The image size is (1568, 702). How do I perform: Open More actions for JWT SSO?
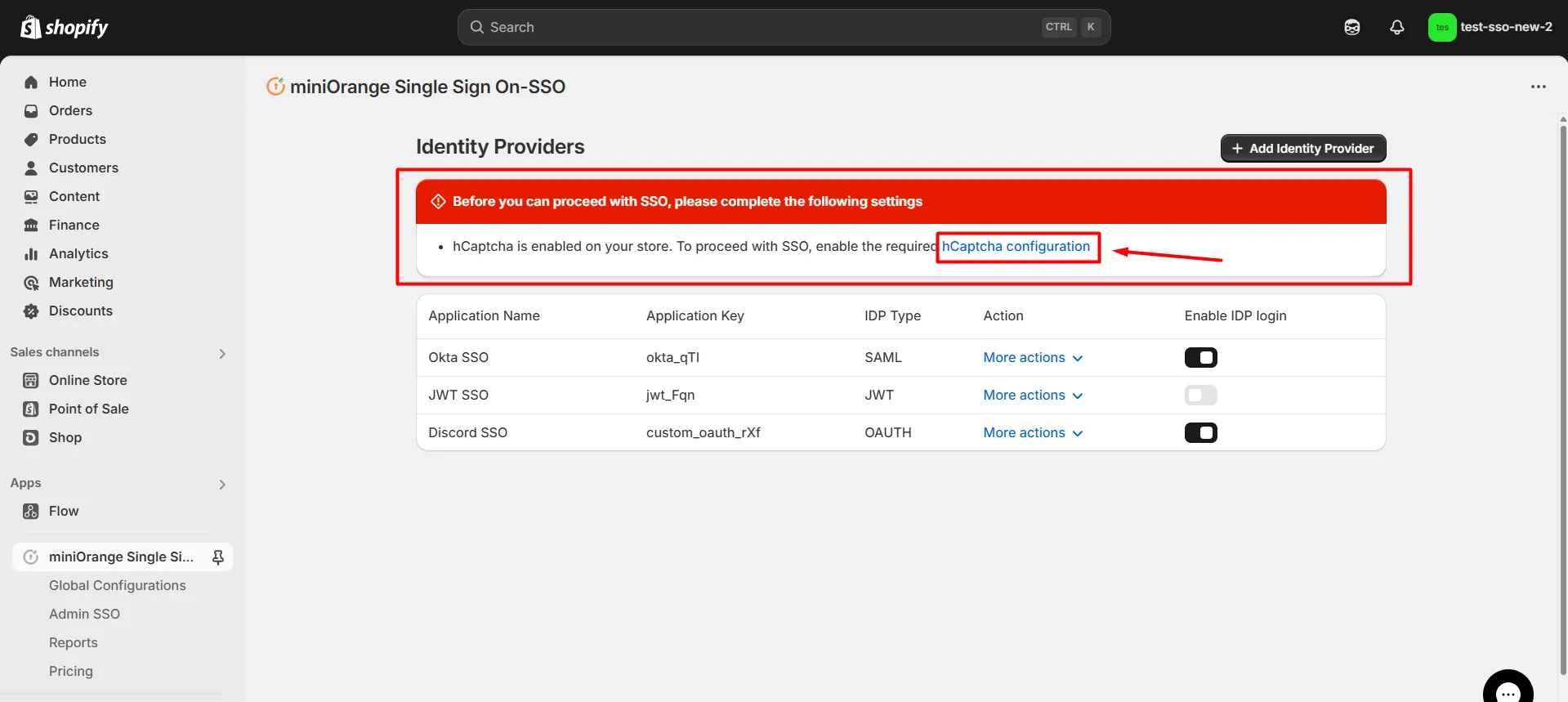pos(1033,395)
